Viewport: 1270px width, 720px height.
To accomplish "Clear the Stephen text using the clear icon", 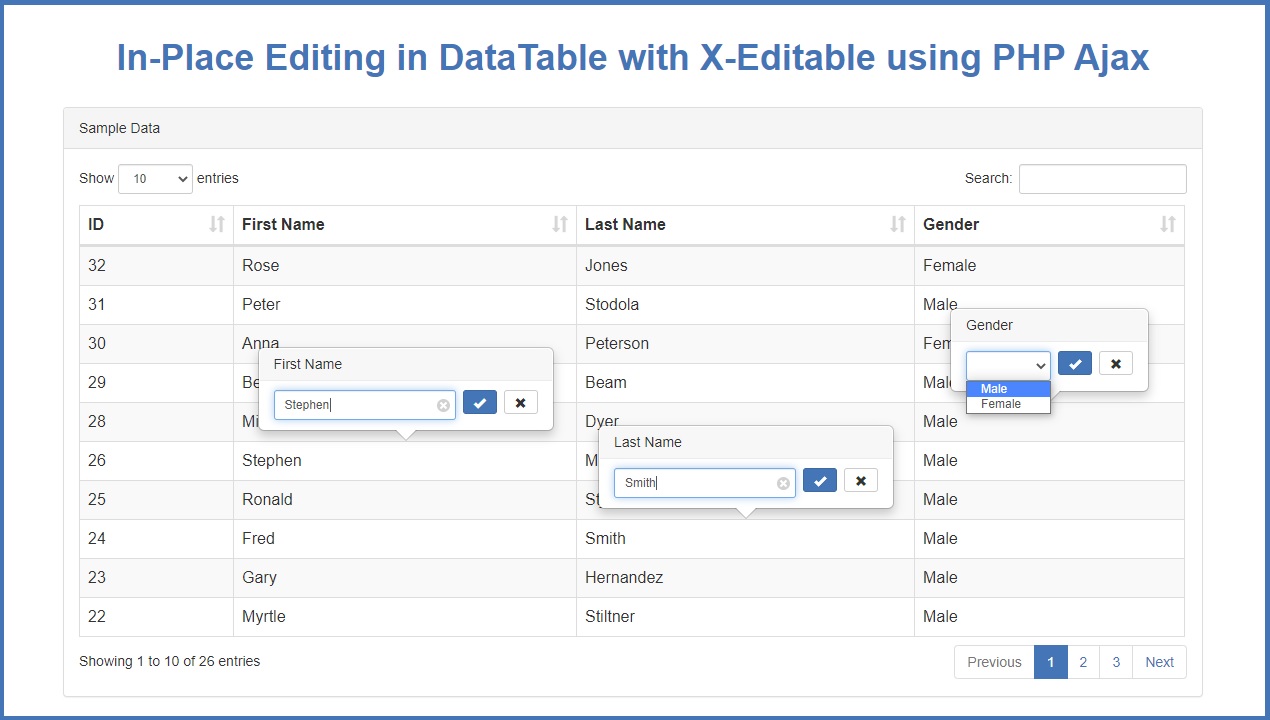I will click(x=443, y=404).
